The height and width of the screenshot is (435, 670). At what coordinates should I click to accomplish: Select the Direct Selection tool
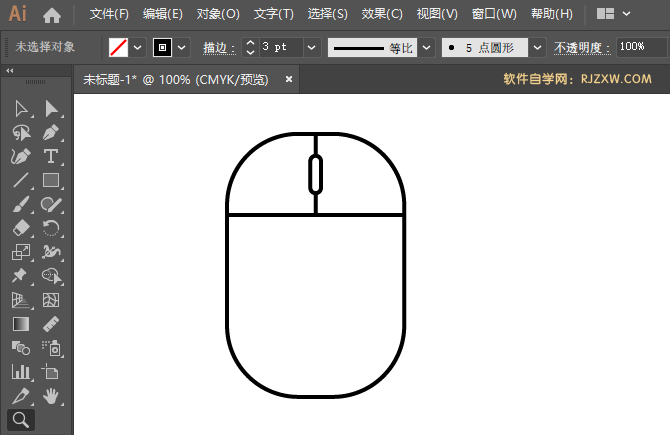pyautogui.click(x=51, y=109)
